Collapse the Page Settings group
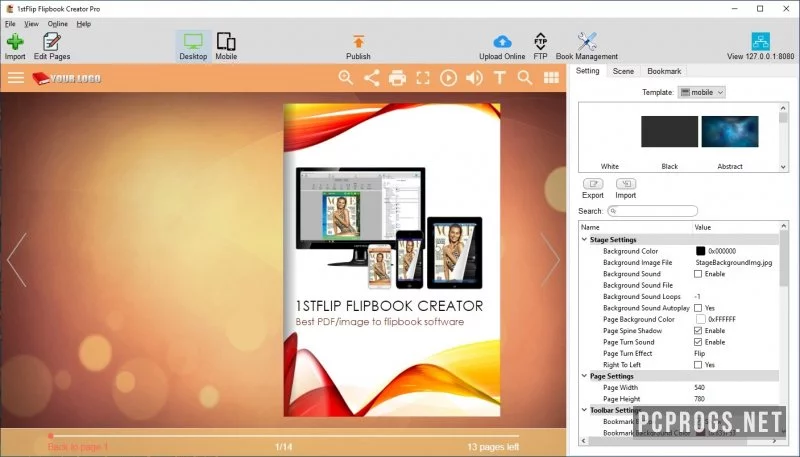 tap(585, 376)
